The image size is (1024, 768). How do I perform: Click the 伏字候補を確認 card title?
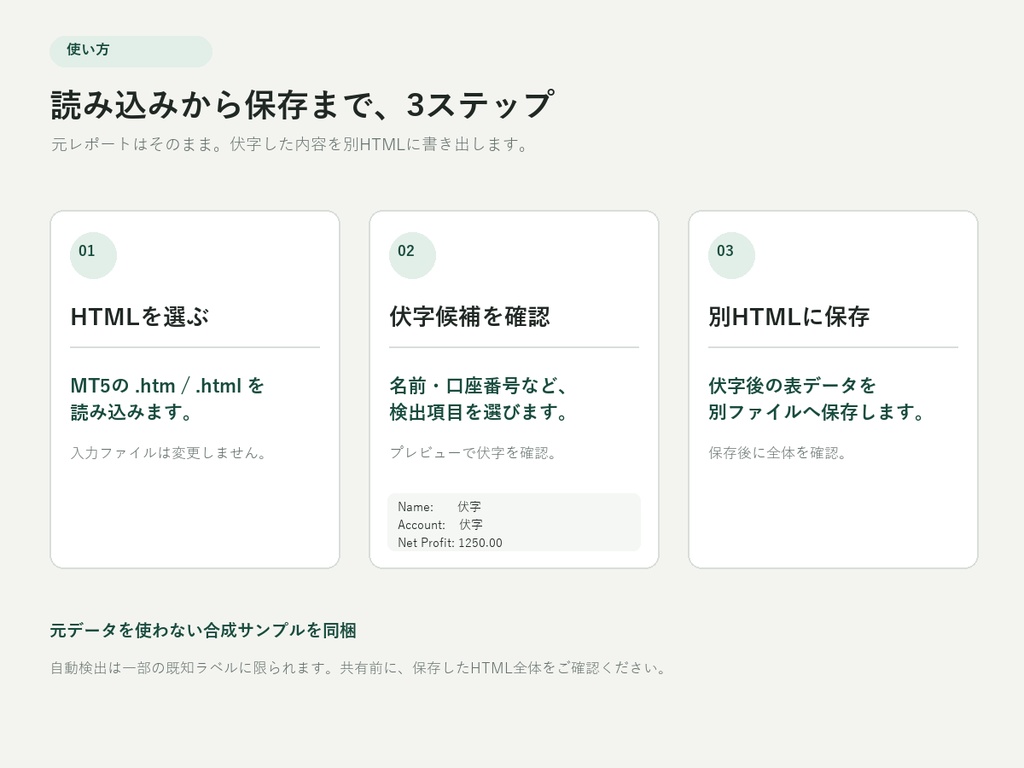coord(470,317)
